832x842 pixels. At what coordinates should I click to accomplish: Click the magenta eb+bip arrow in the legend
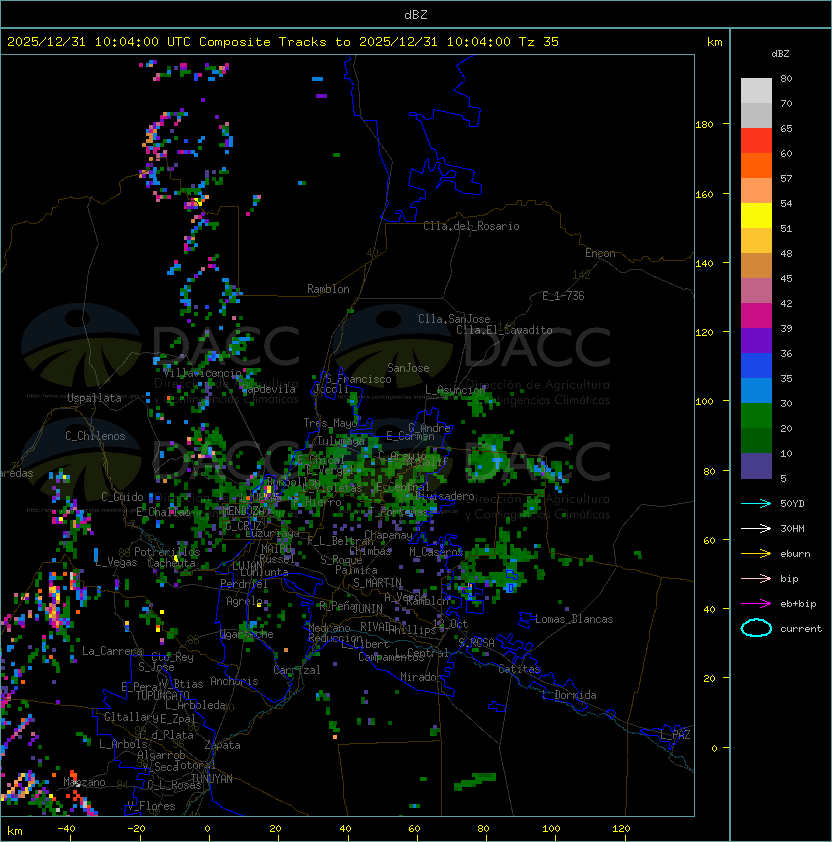click(756, 604)
